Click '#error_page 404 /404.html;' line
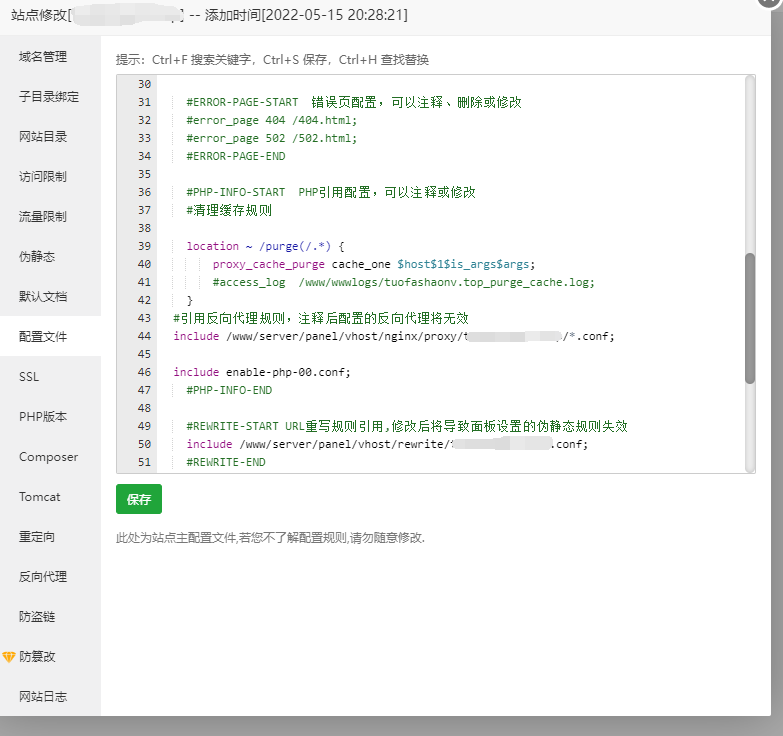The image size is (783, 736). [x=272, y=120]
